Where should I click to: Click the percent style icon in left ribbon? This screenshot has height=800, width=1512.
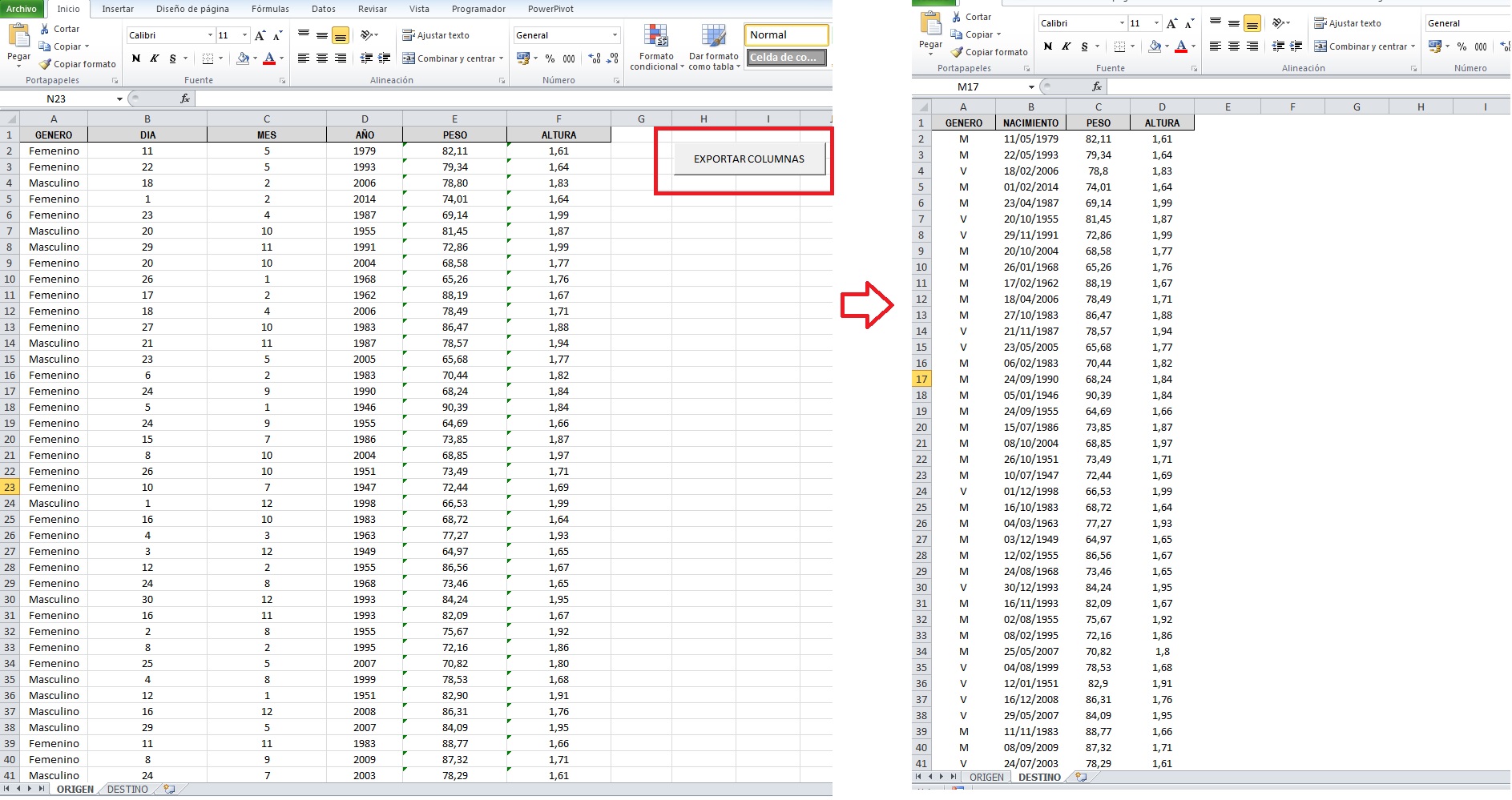point(550,58)
